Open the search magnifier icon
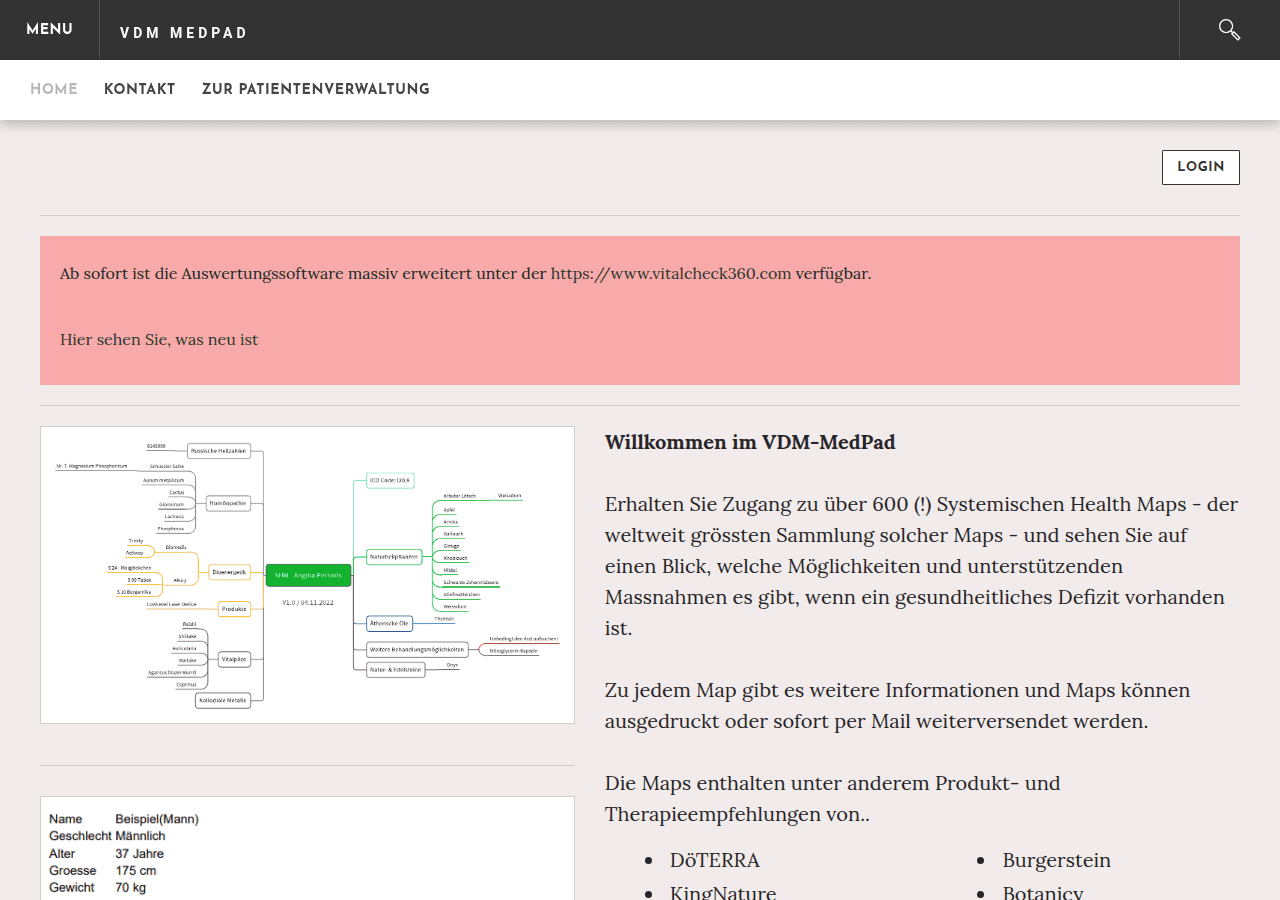1280x900 pixels. (1229, 30)
